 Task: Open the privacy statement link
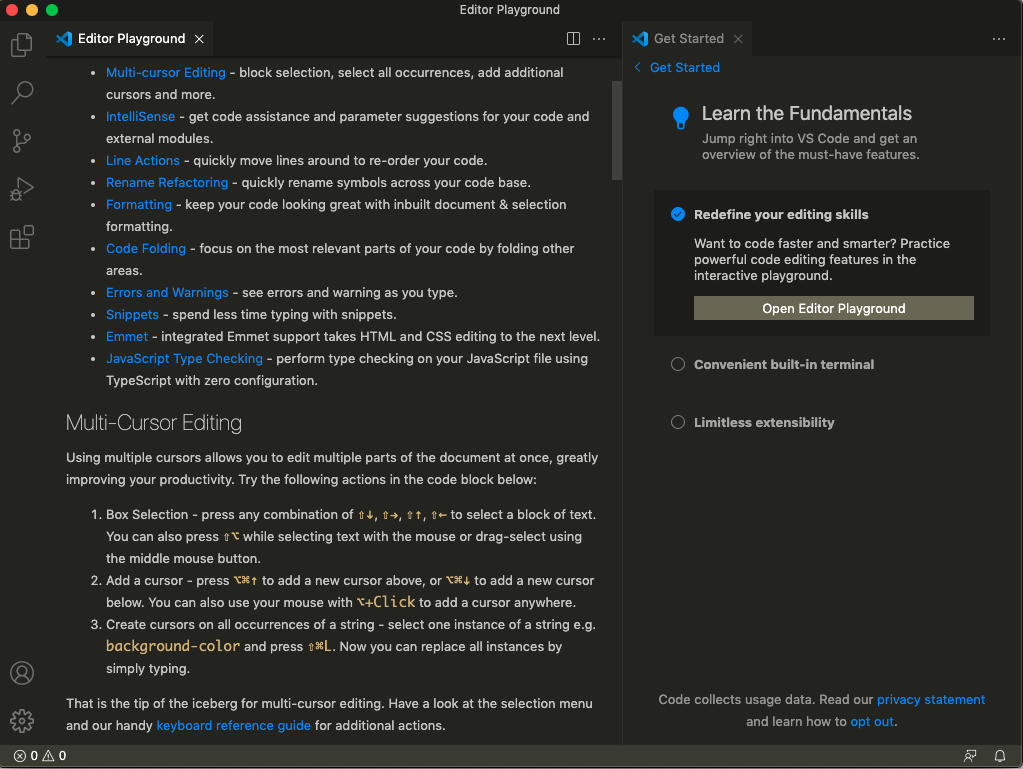coord(930,699)
